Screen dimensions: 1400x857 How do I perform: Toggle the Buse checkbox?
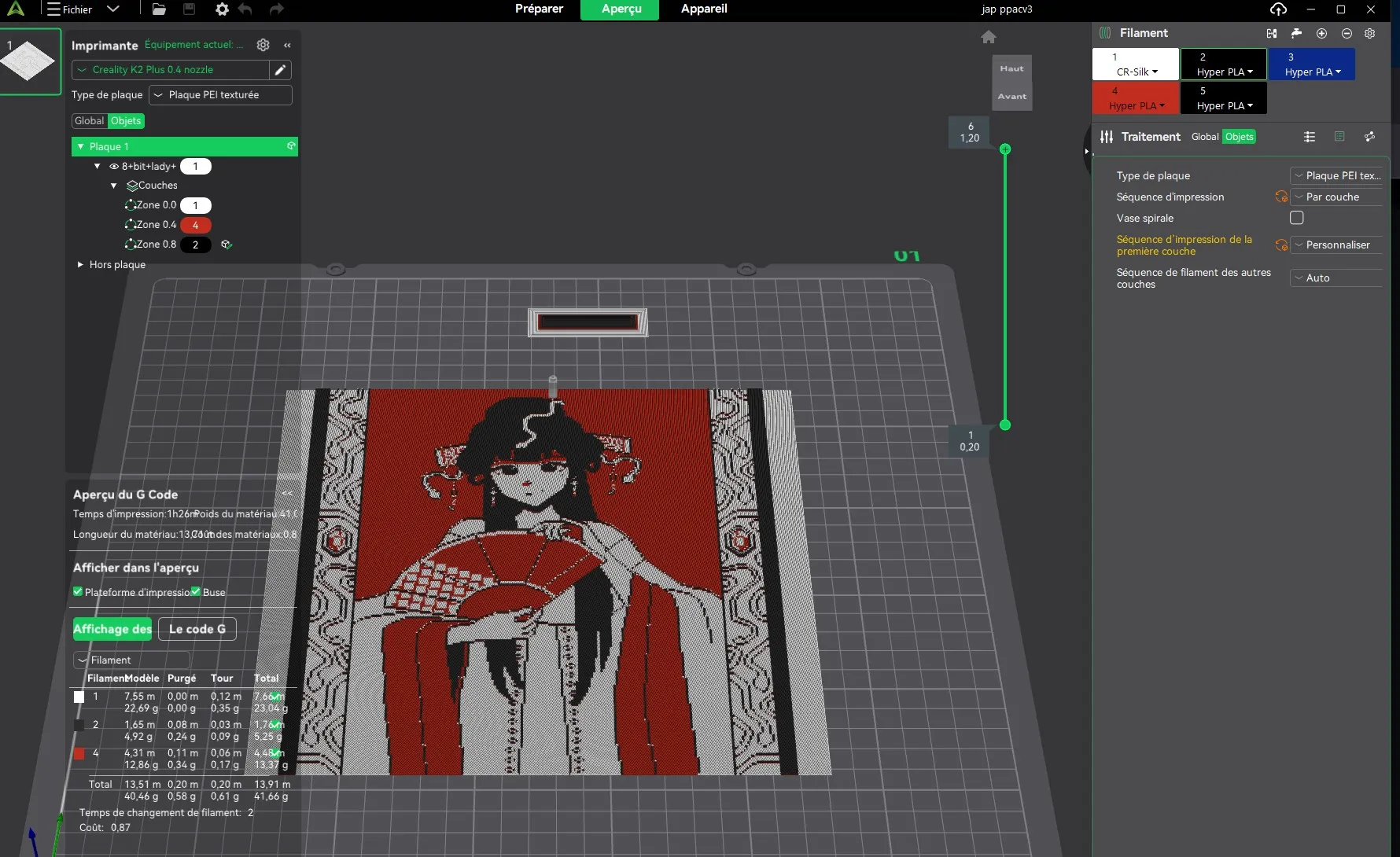click(x=196, y=592)
